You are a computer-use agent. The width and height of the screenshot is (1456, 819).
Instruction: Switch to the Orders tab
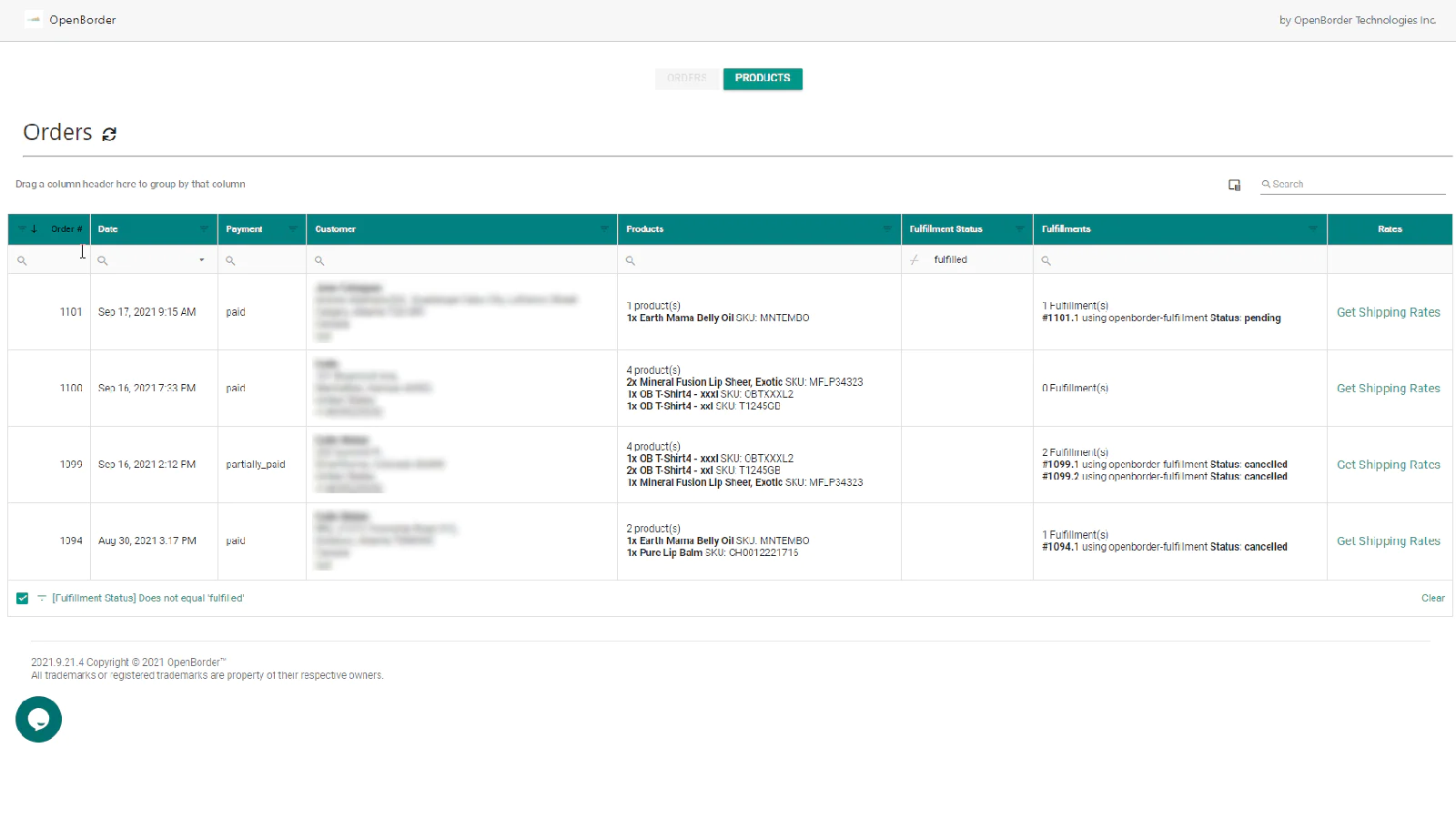coord(687,78)
